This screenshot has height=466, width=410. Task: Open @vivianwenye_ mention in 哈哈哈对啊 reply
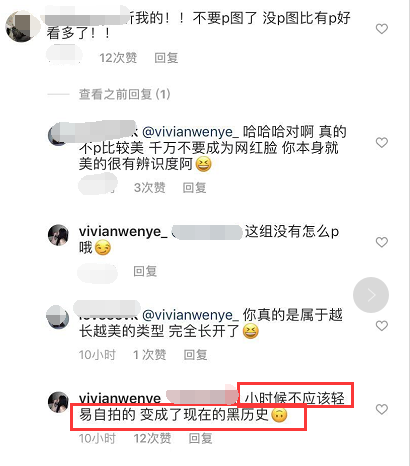(x=190, y=132)
